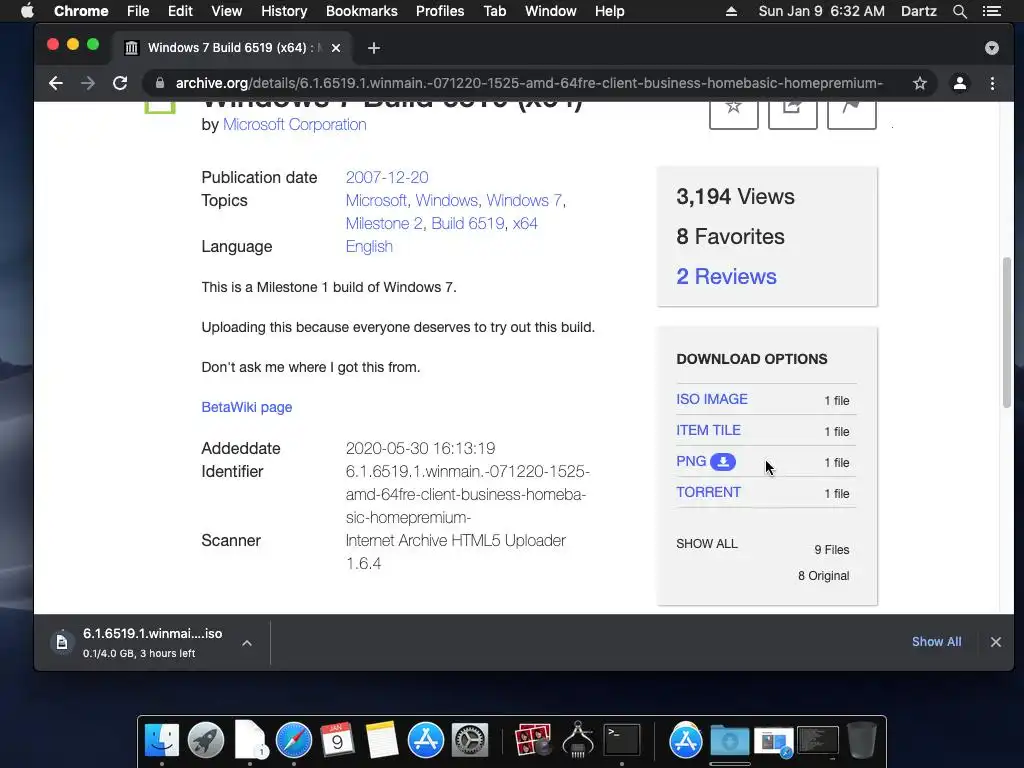Click the page's vertical scrollbar thumb
The height and width of the screenshot is (768, 1024).
1006,333
